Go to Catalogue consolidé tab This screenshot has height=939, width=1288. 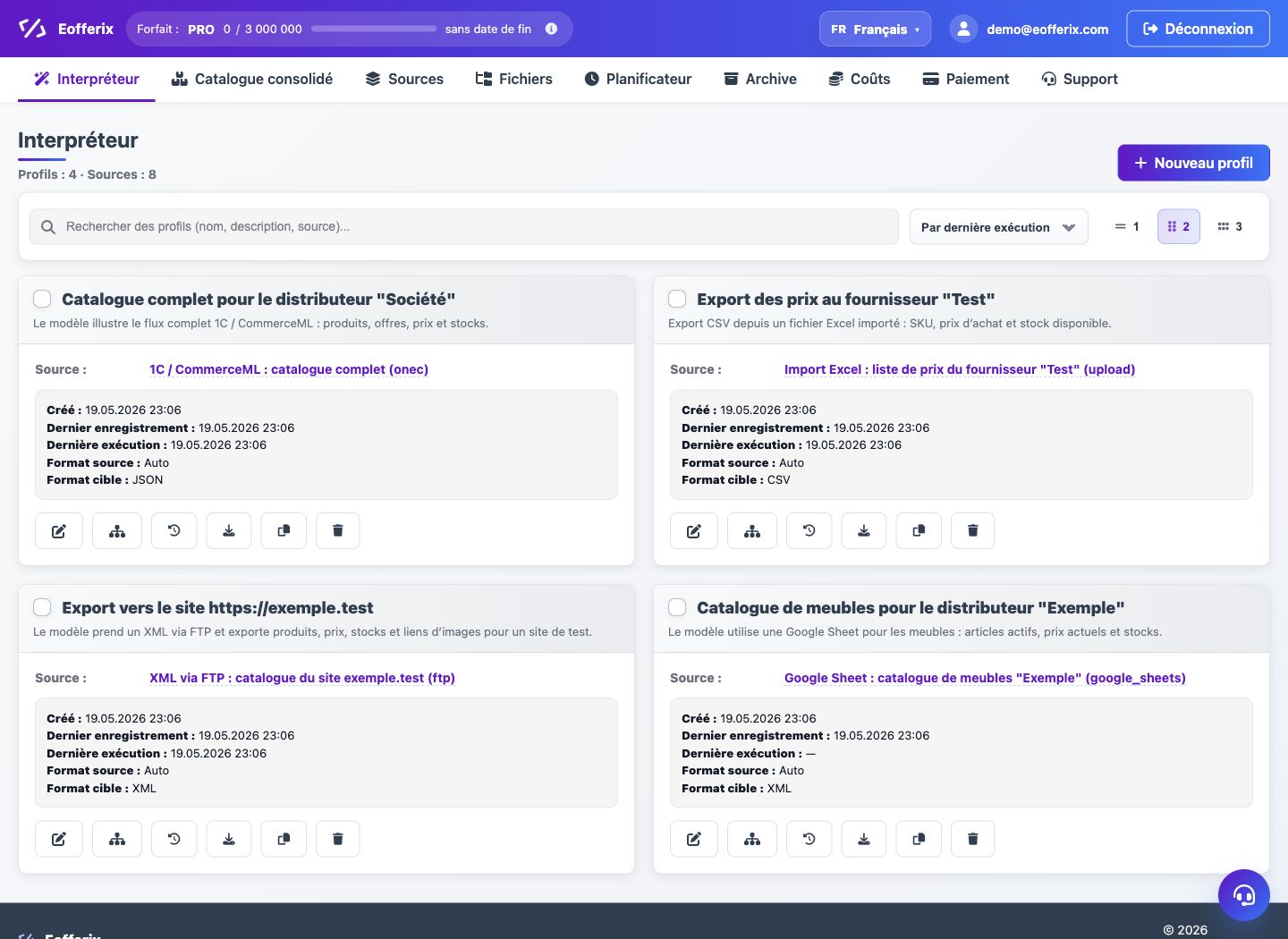[252, 79]
